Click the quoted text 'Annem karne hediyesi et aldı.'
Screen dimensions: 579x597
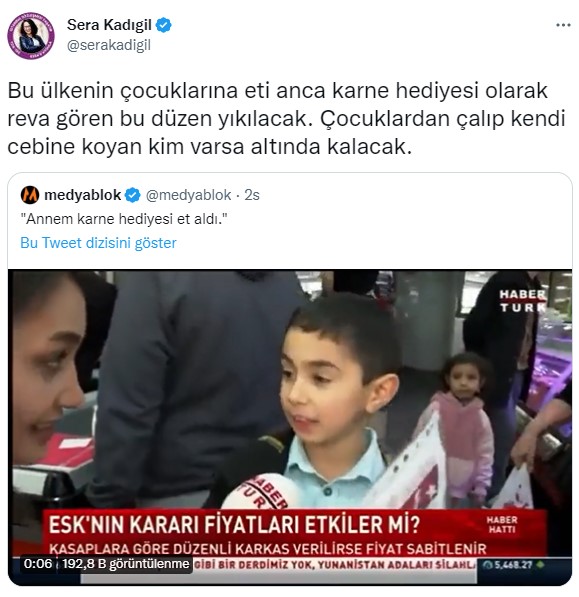pyautogui.click(x=124, y=219)
